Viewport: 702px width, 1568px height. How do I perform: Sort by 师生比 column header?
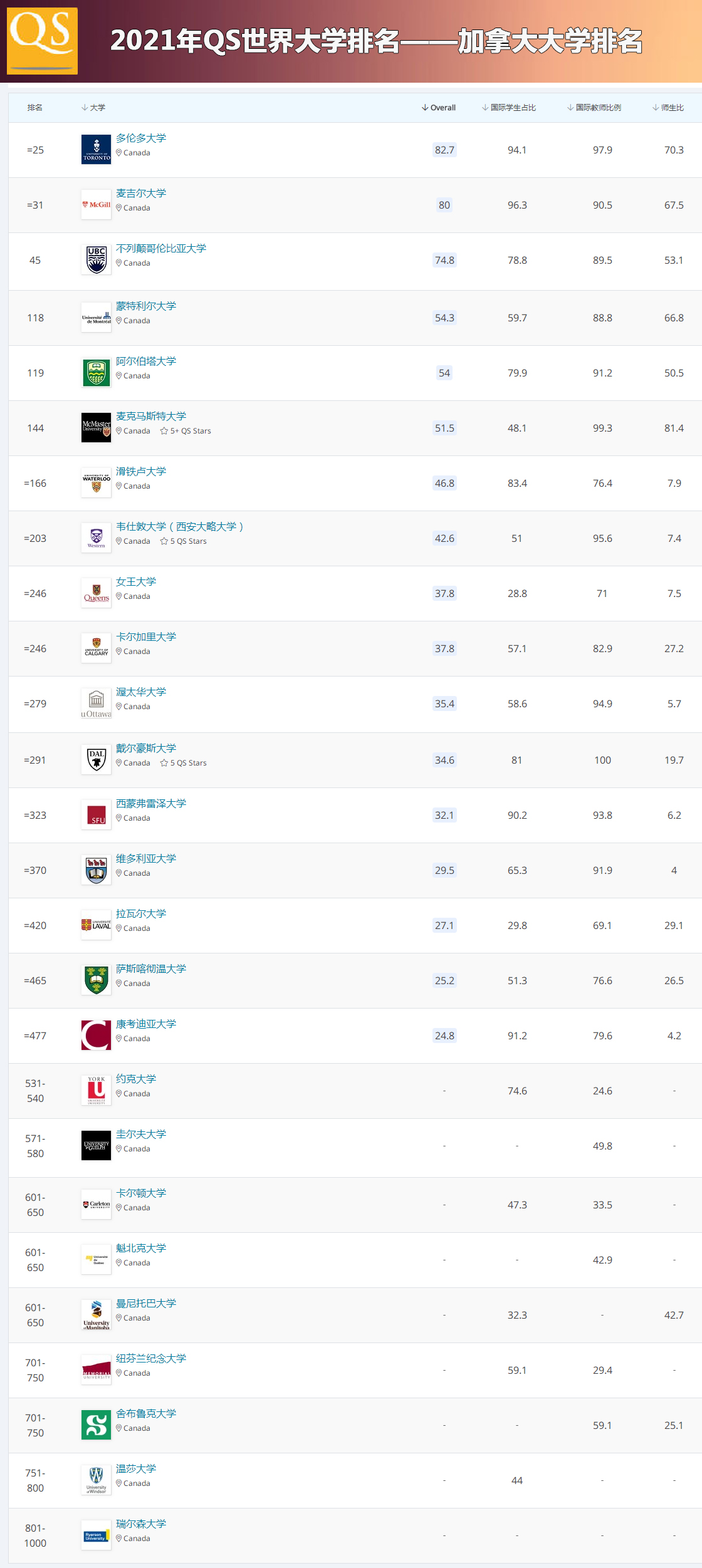[668, 108]
